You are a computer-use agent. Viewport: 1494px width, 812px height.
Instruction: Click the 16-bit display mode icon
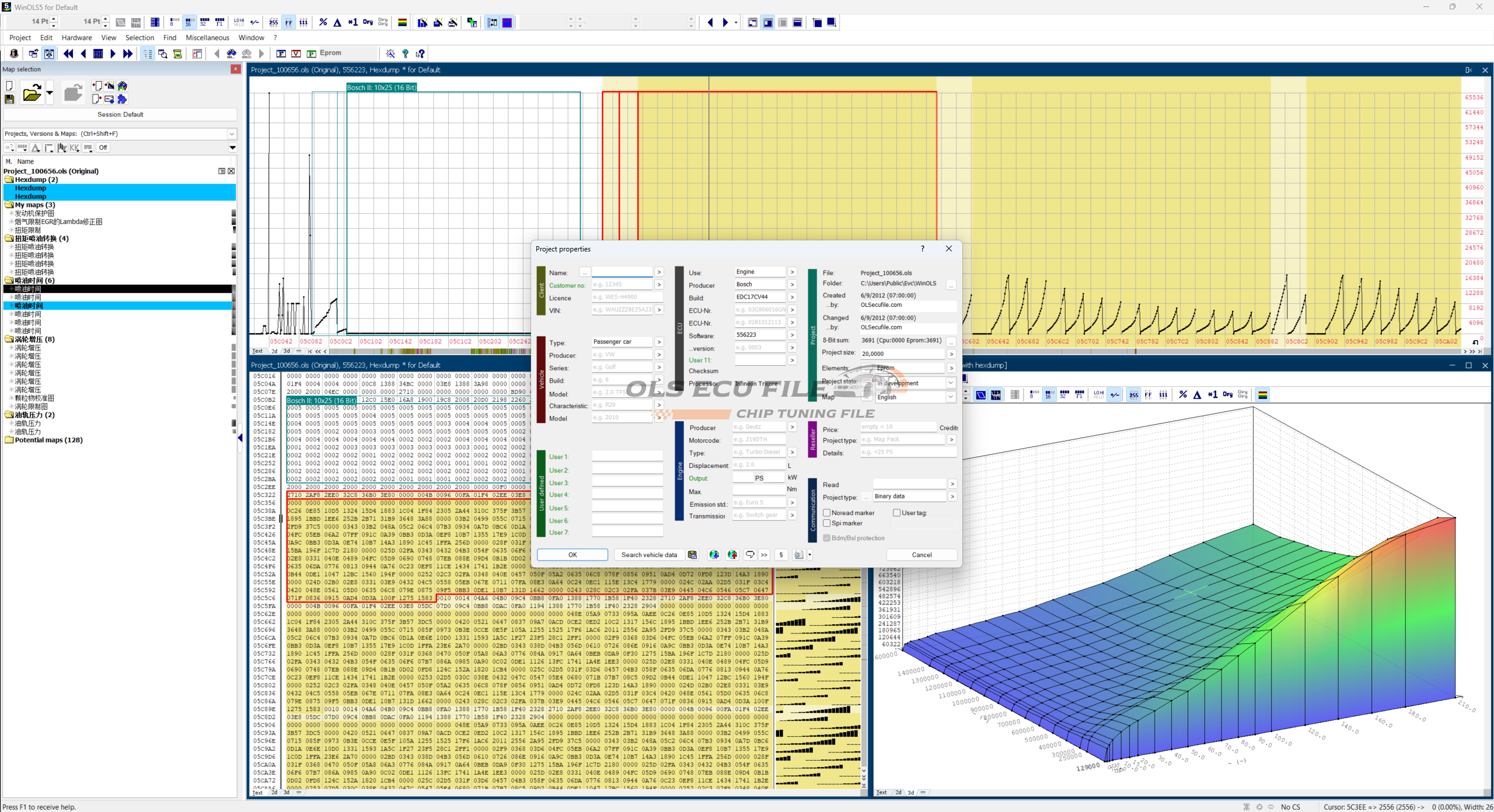(x=189, y=22)
